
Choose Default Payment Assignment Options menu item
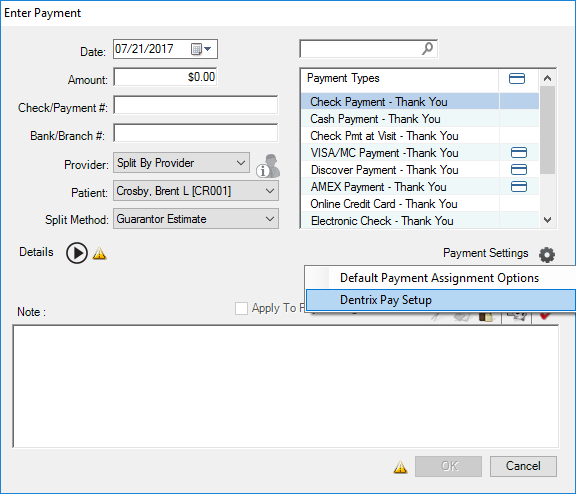(440, 278)
